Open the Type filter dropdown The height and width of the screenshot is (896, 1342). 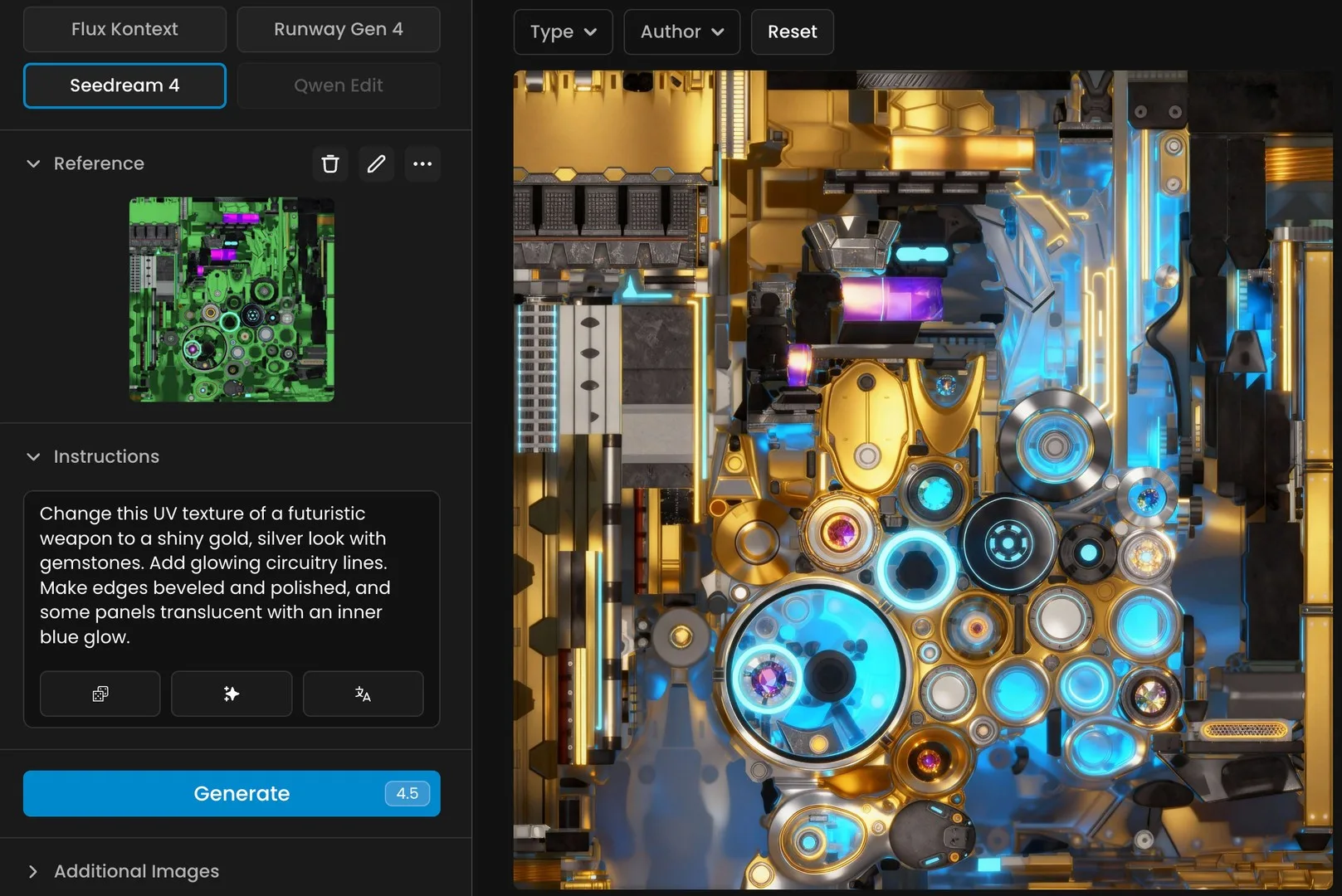(563, 32)
